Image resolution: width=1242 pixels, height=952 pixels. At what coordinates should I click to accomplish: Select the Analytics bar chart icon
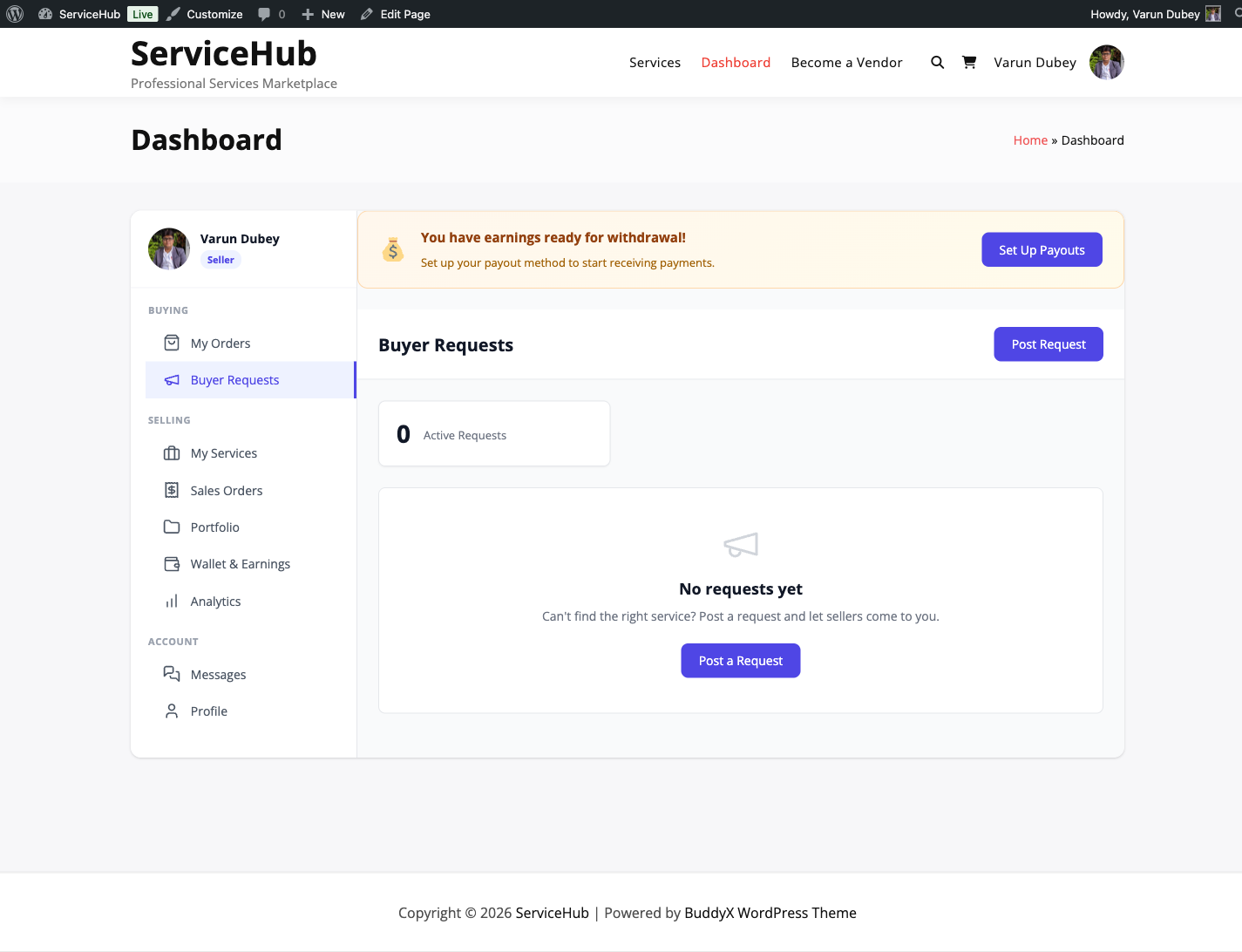pos(172,601)
